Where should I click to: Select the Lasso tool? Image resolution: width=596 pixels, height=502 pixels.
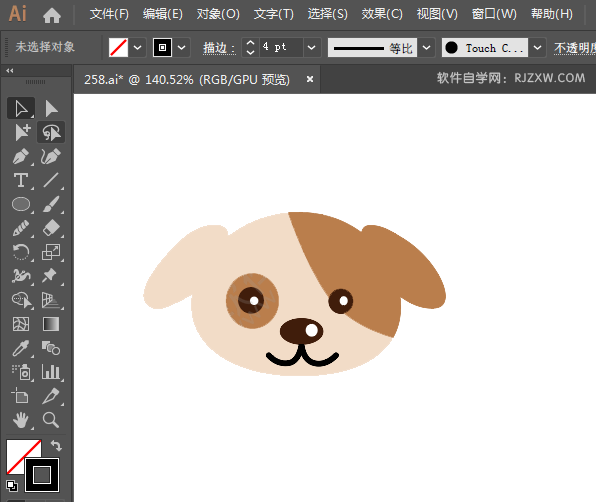pyautogui.click(x=51, y=132)
